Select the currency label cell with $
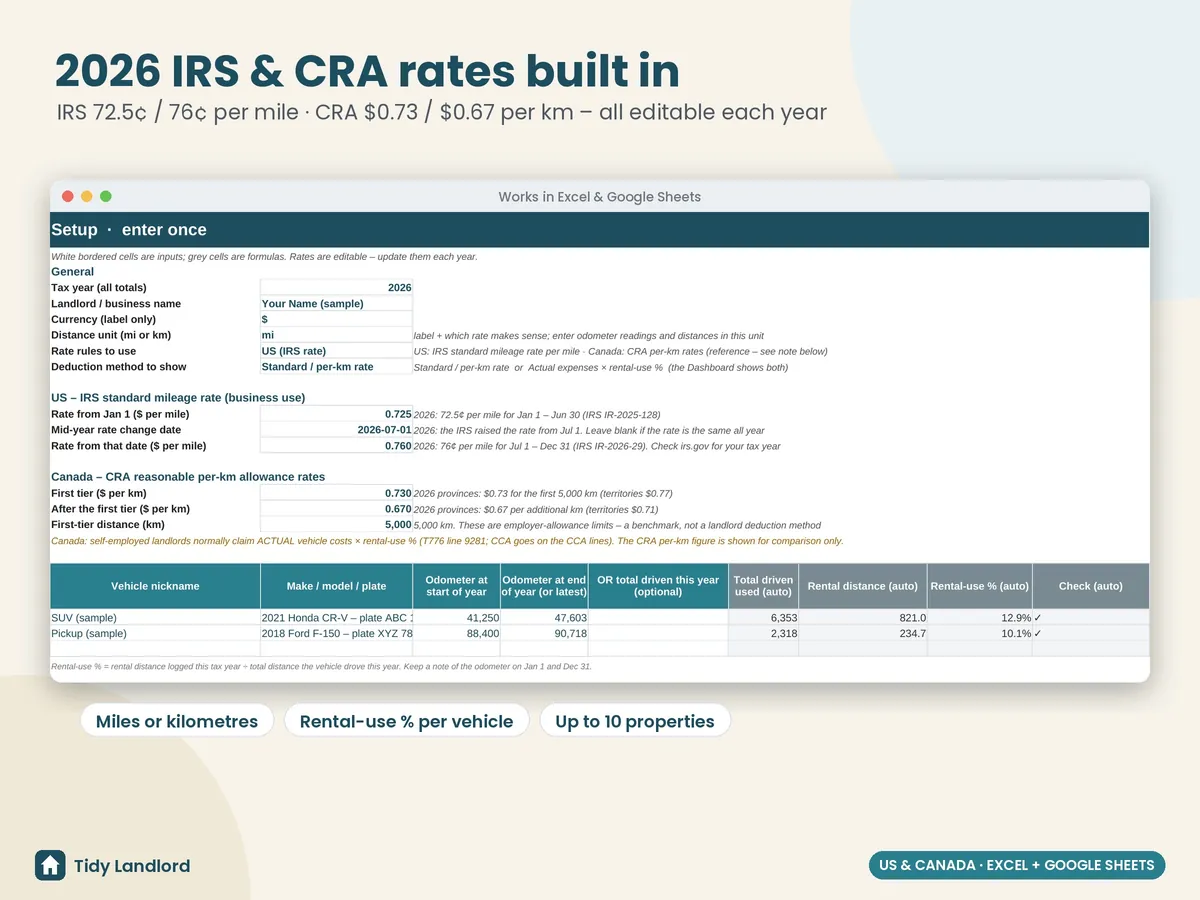This screenshot has height=900, width=1200. point(336,319)
